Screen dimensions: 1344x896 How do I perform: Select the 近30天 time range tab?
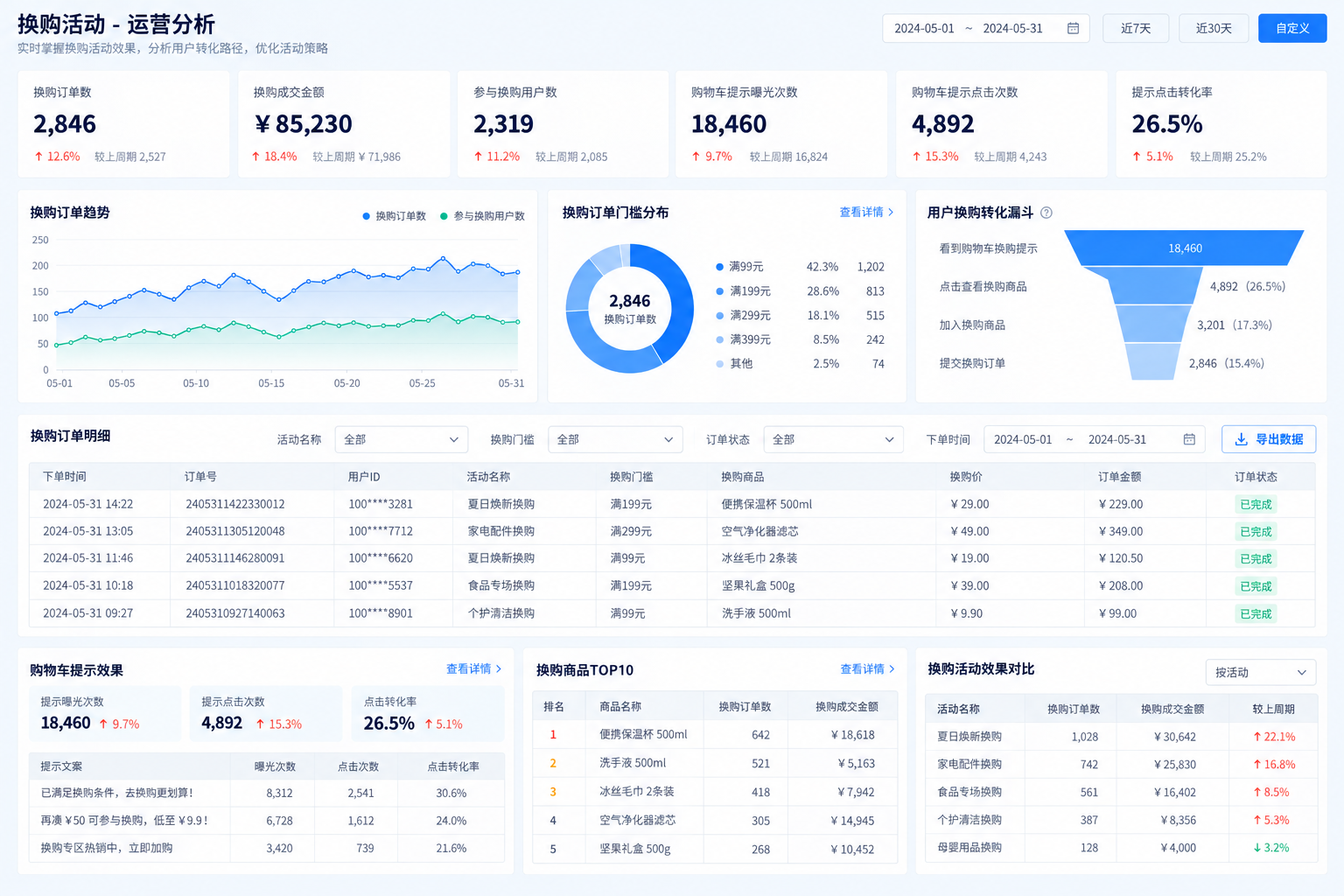(1214, 28)
